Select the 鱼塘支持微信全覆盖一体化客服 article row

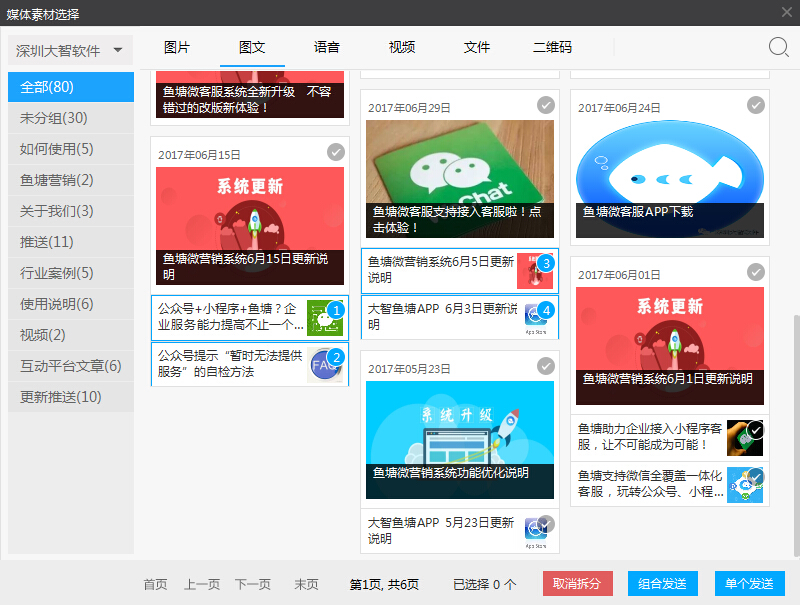point(670,485)
